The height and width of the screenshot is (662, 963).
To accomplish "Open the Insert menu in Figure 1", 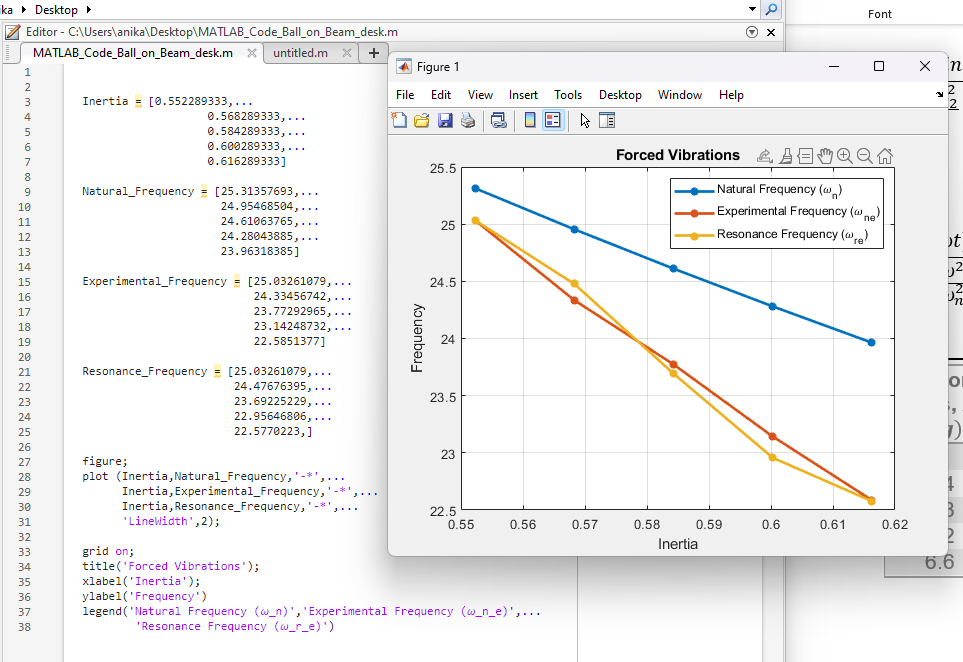I will pos(523,95).
